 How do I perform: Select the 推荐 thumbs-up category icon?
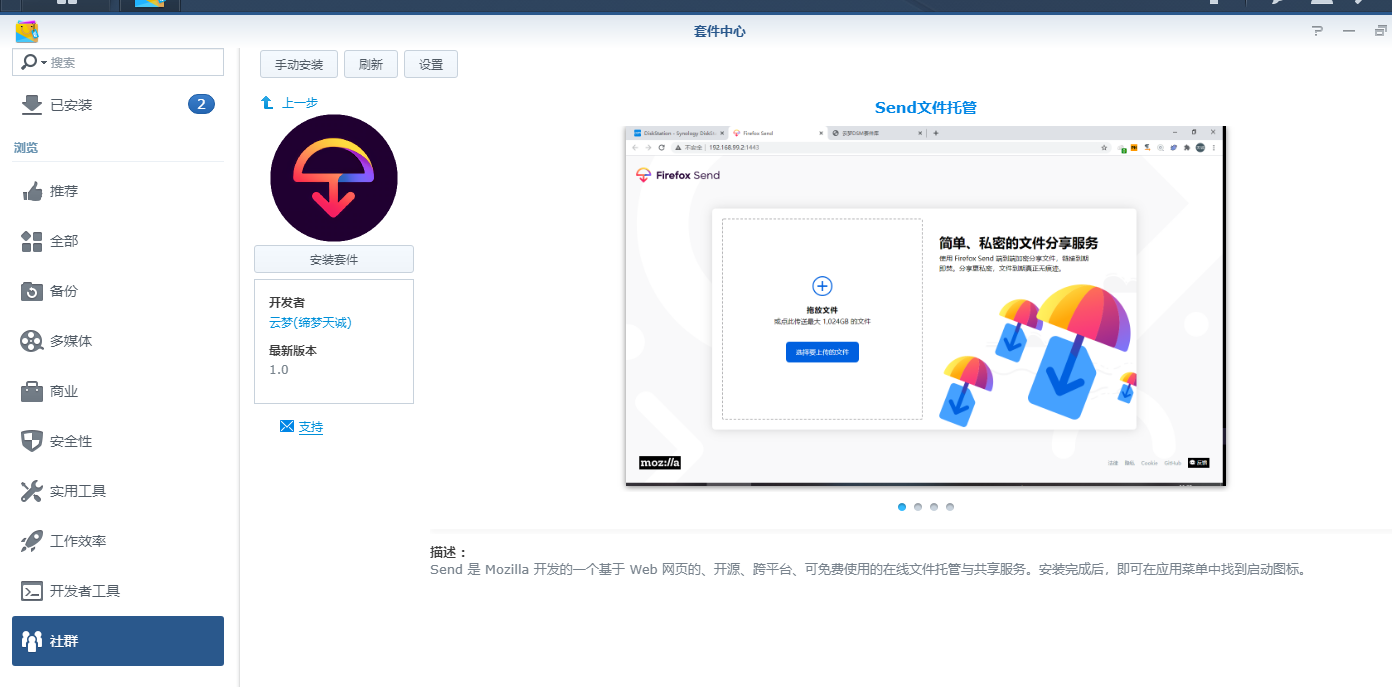tap(30, 191)
